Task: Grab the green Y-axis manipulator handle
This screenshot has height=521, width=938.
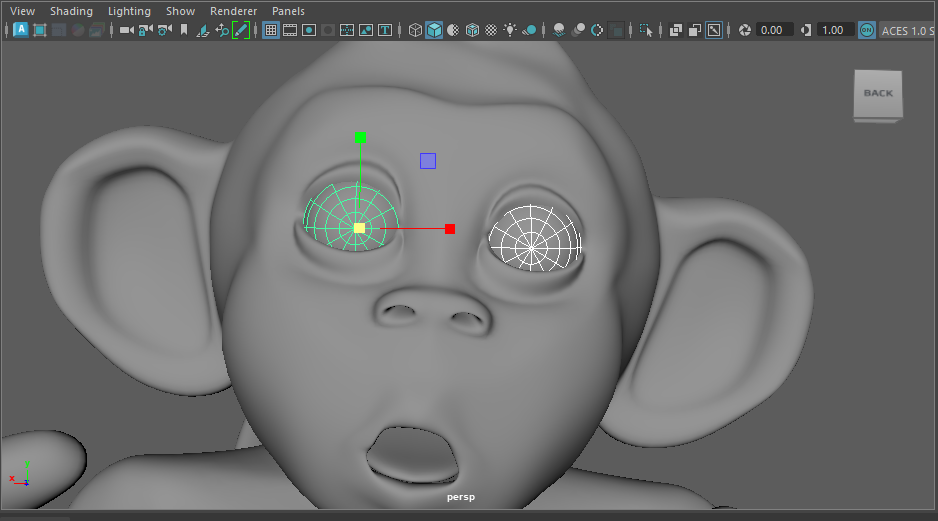Action: coord(360,138)
